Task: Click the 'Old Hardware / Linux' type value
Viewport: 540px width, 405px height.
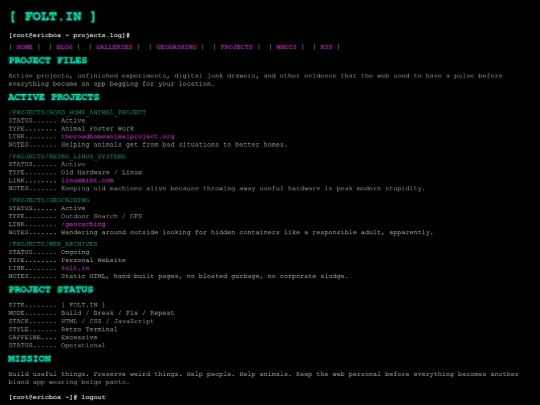Action: click(102, 173)
